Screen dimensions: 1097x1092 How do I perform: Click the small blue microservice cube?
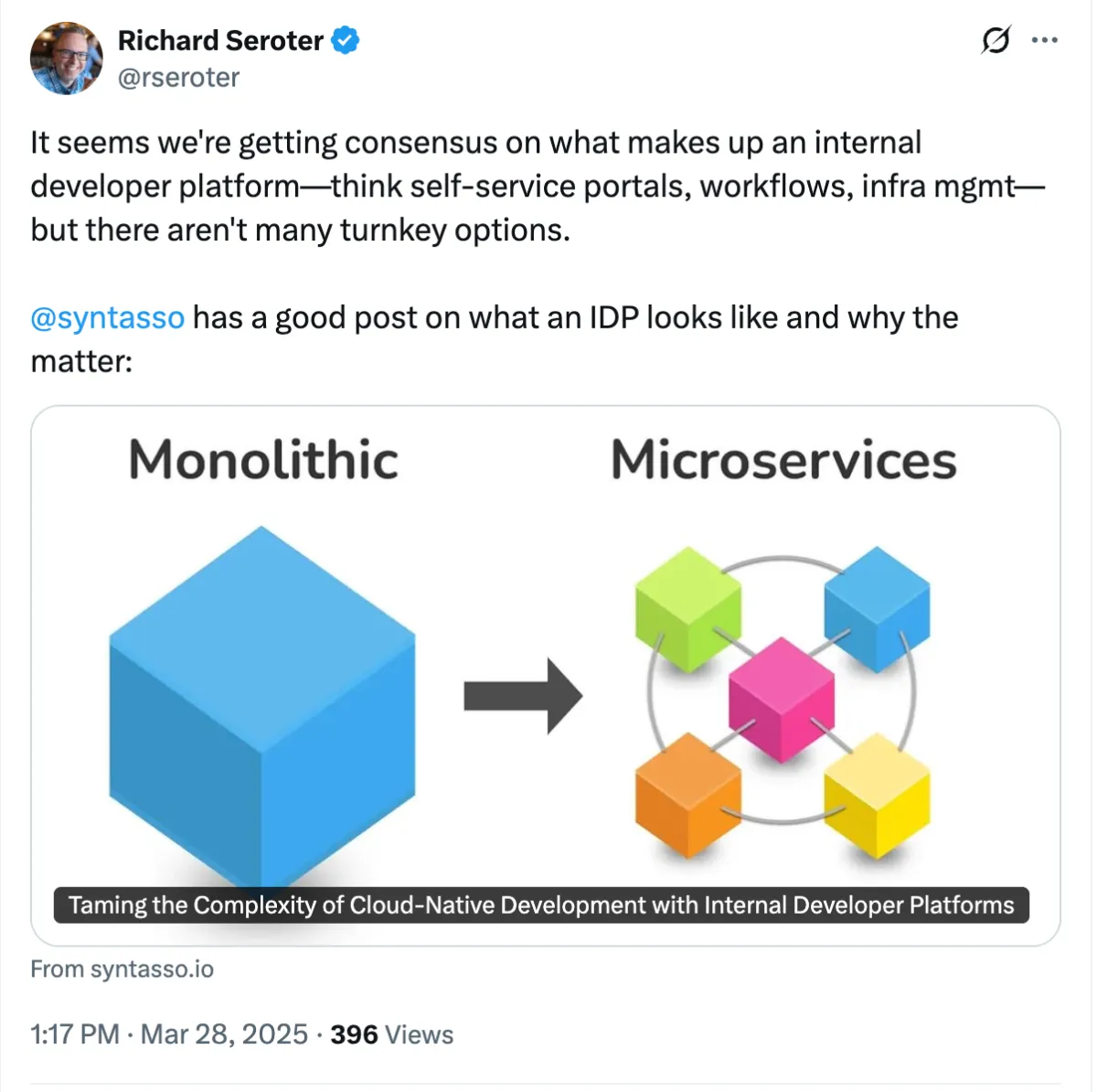tap(877, 609)
